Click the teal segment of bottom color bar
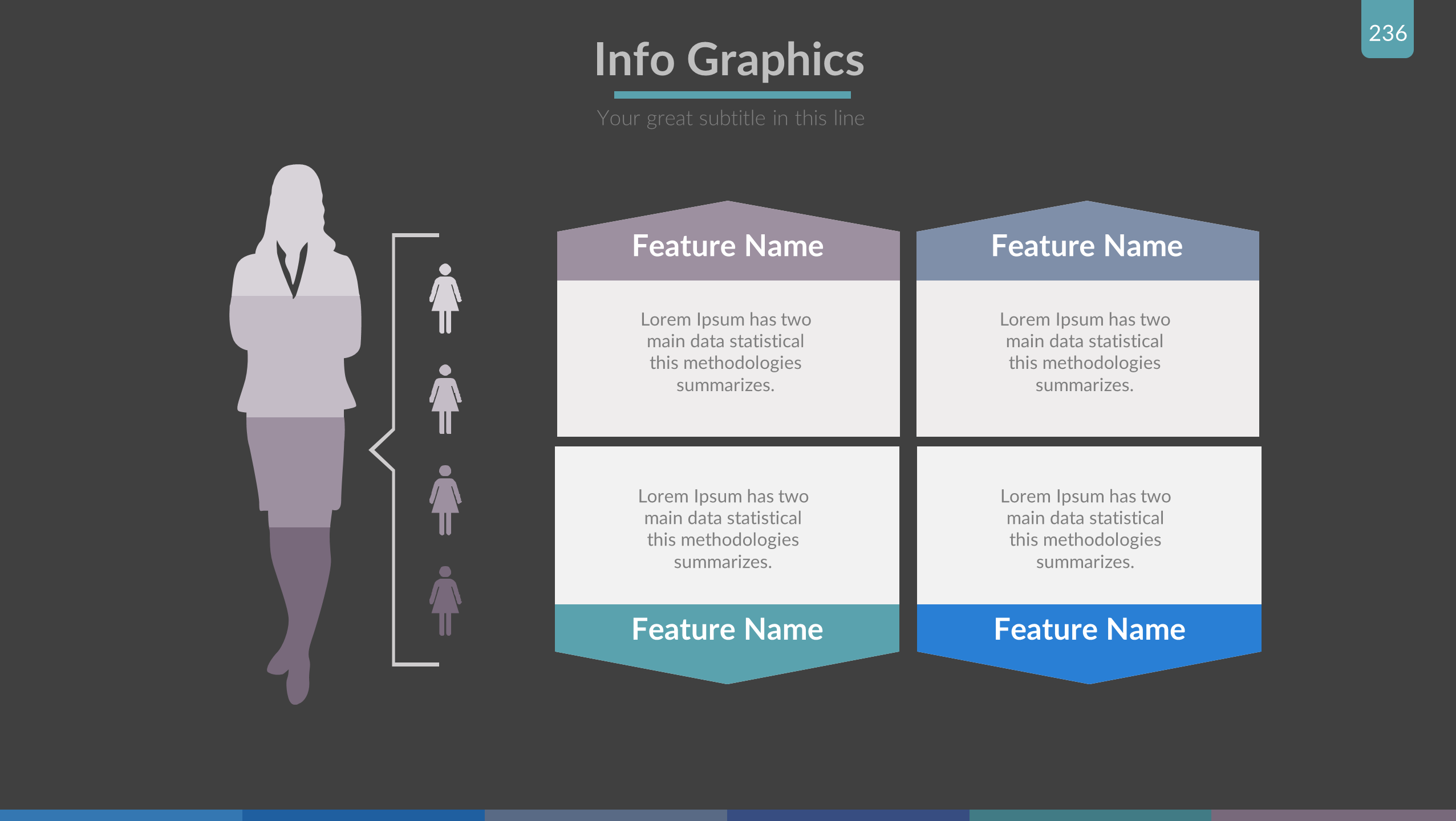This screenshot has height=821, width=1456. pos(1090,815)
